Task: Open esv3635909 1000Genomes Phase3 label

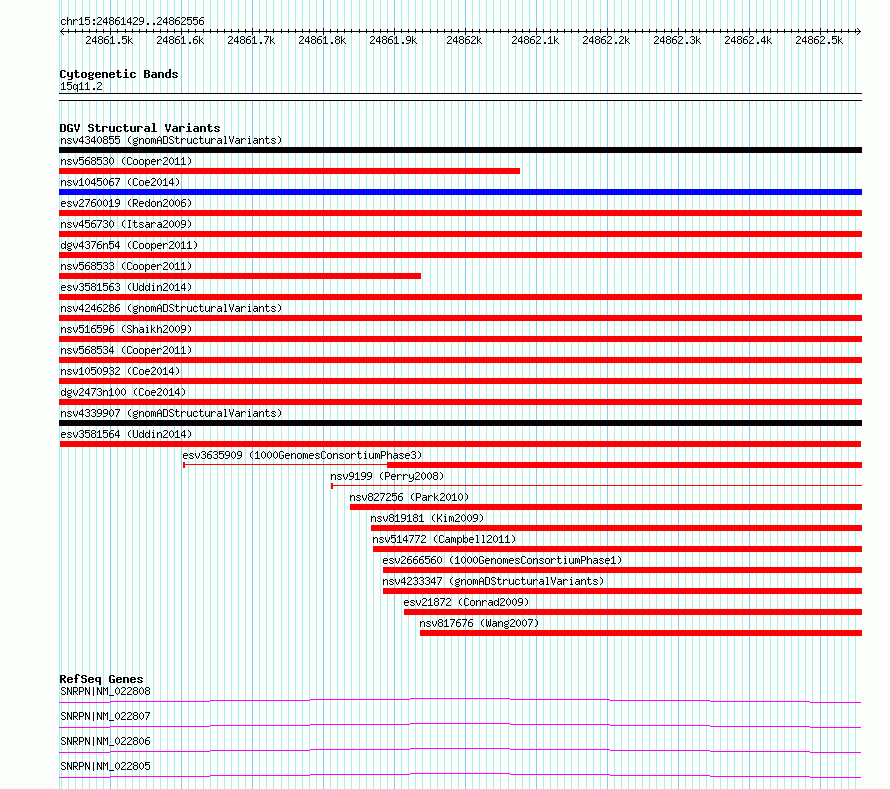Action: click(302, 455)
